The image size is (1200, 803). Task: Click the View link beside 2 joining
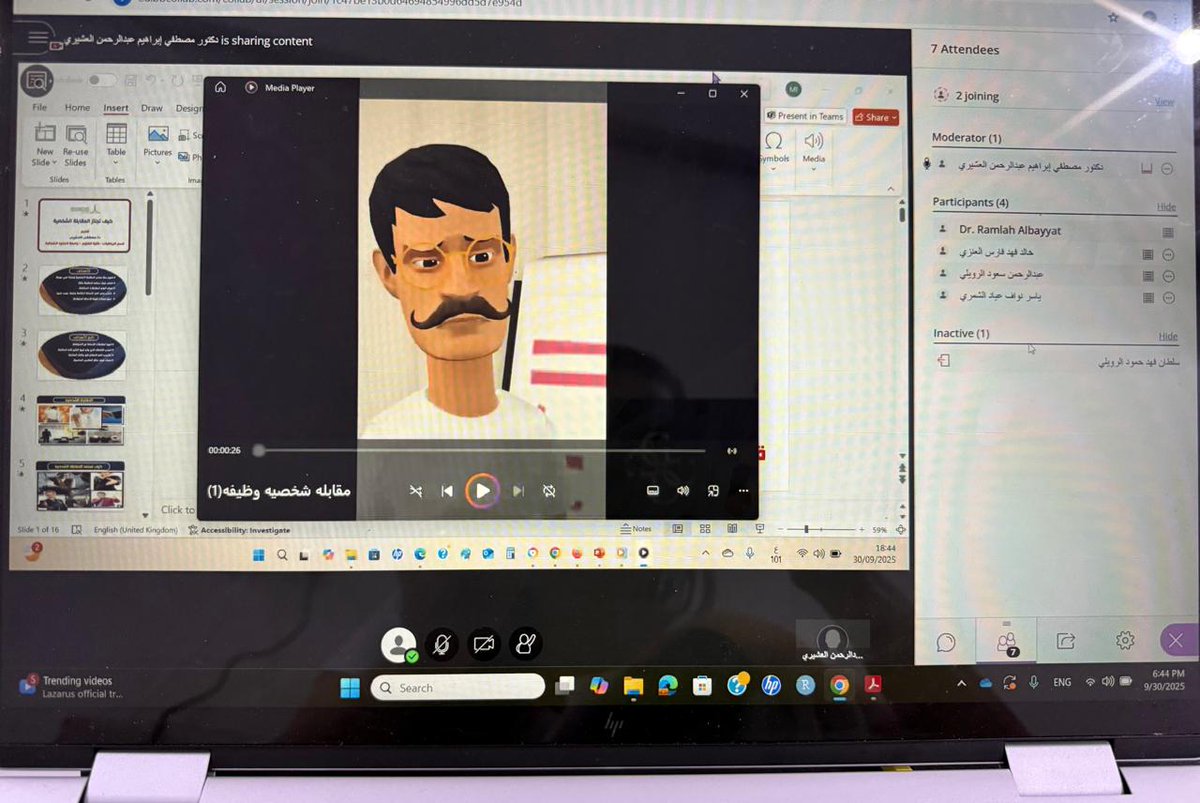click(x=1165, y=102)
